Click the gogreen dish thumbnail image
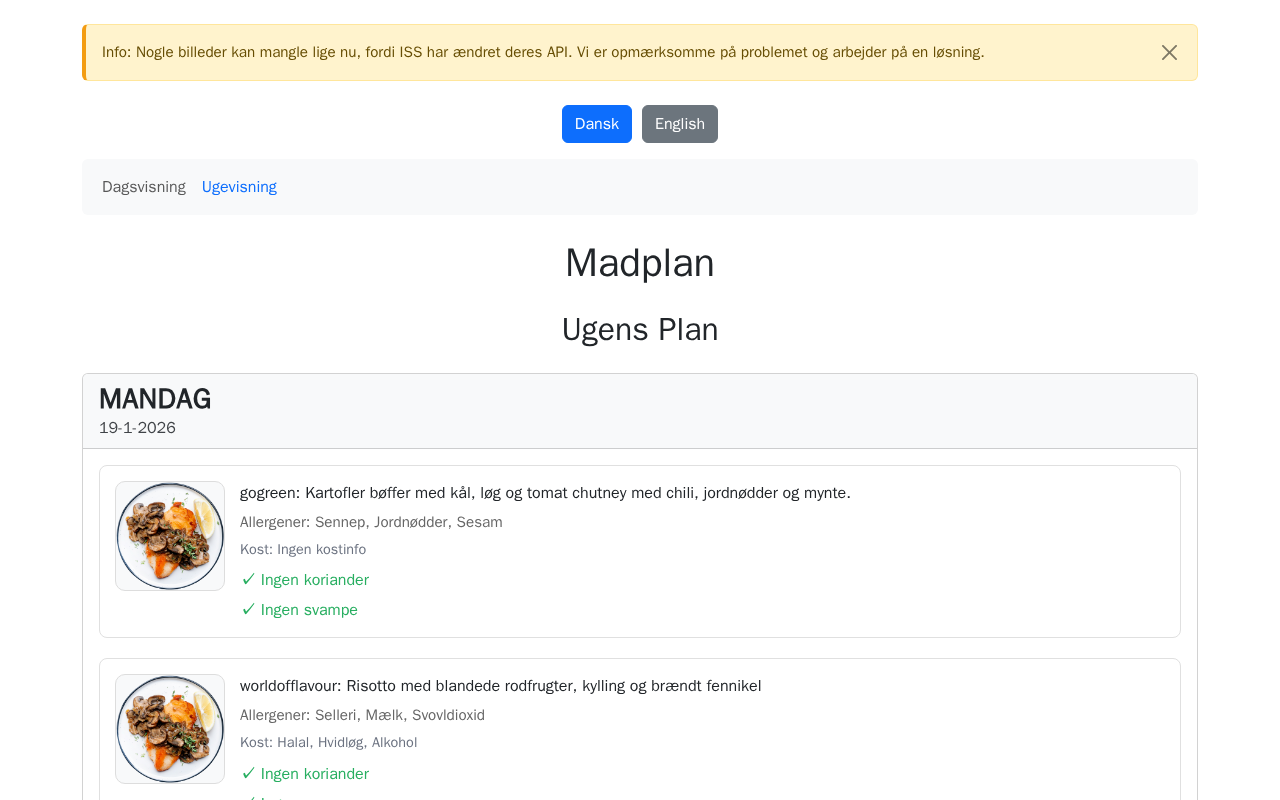 click(170, 536)
